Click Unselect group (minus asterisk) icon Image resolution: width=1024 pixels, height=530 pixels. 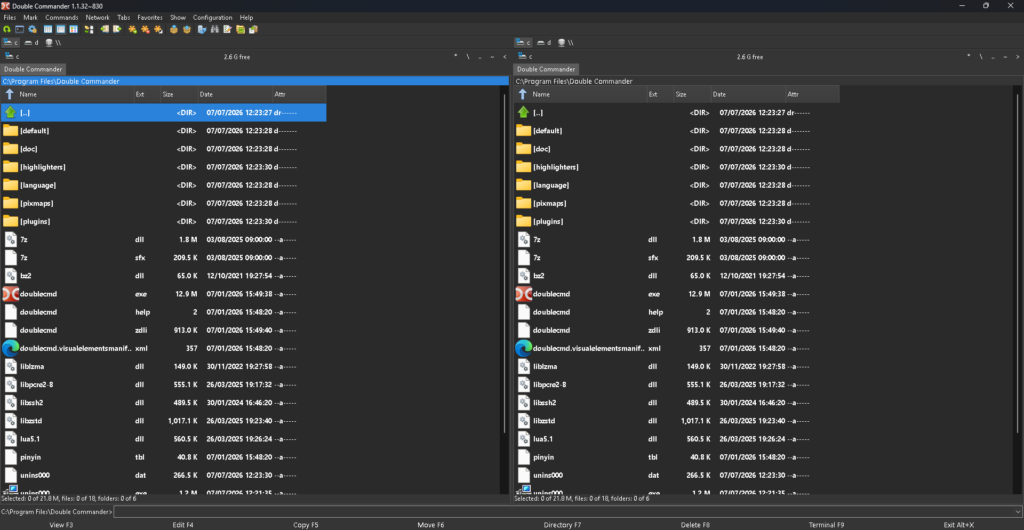click(x=145, y=29)
